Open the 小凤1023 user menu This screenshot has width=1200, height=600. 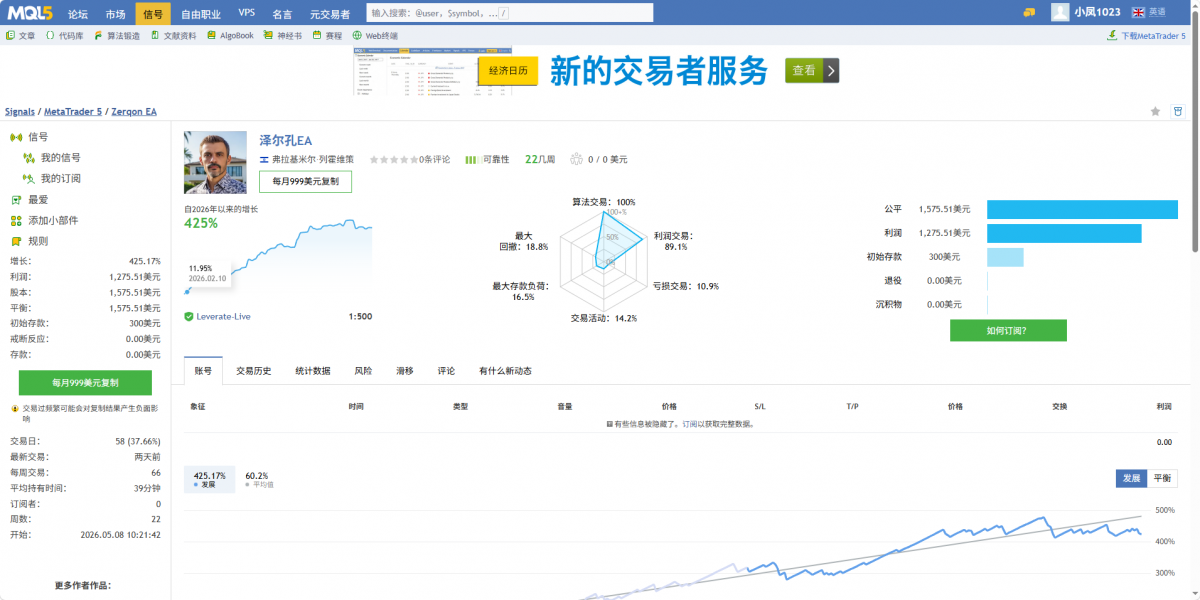(1097, 12)
